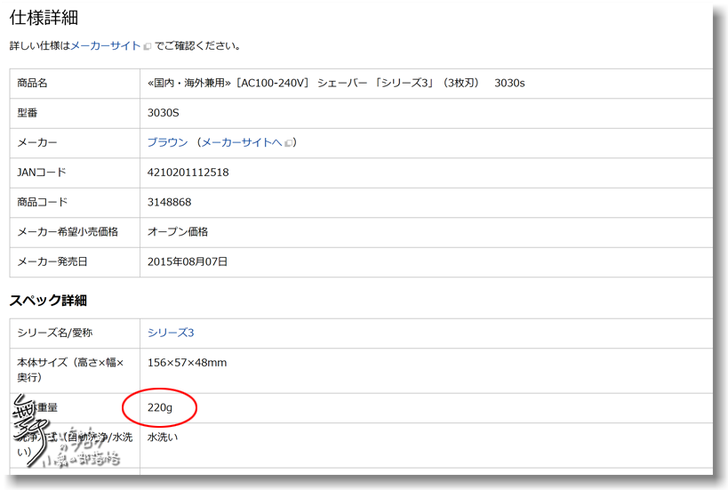Click external-link icon after メーカーサイトへ text

(x=288, y=143)
